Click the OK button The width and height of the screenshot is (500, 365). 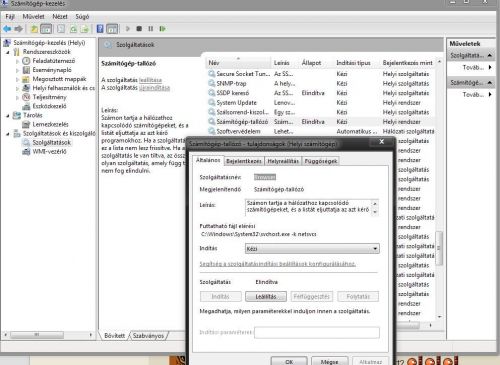(x=289, y=362)
